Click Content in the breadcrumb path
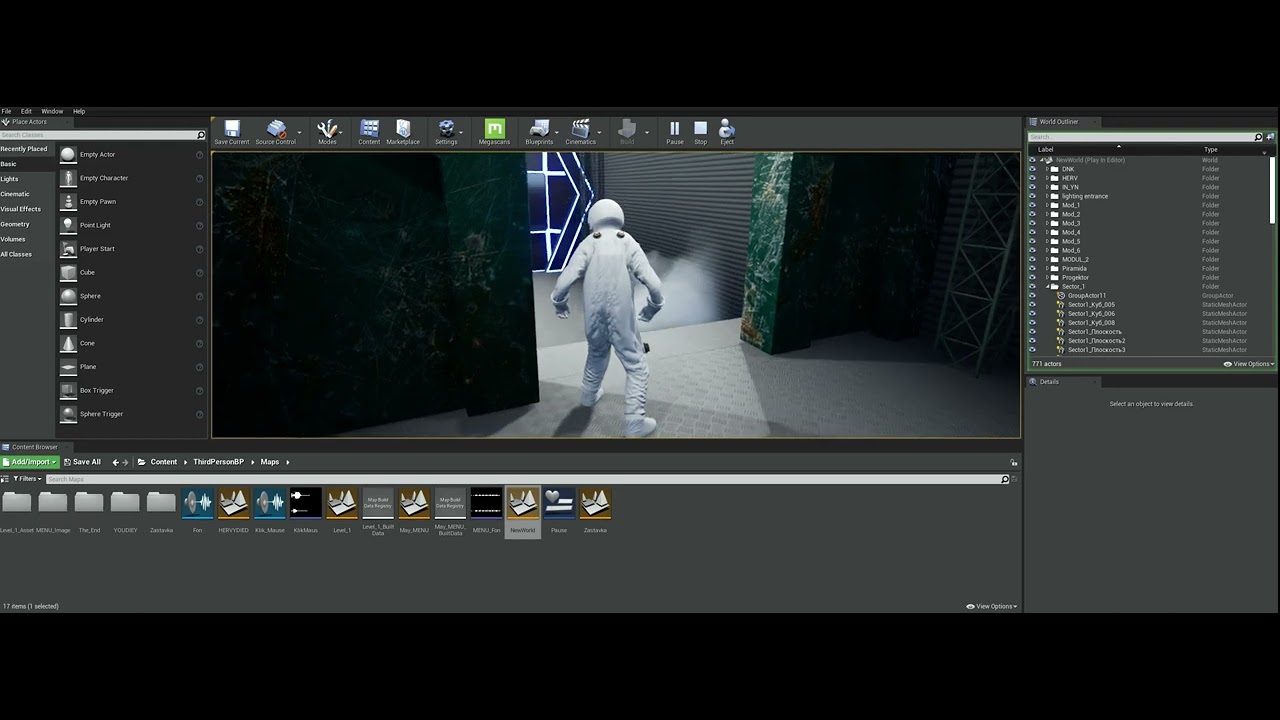The width and height of the screenshot is (1280, 720). pos(164,462)
